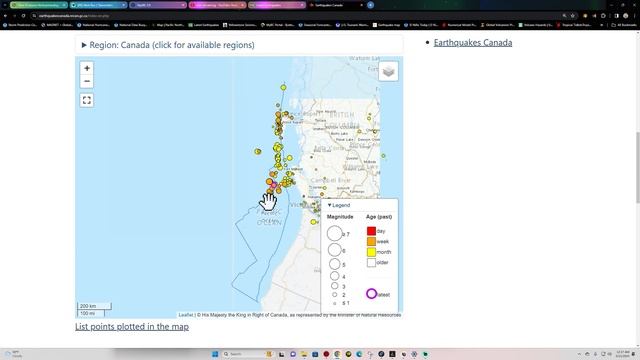Image resolution: width=640 pixels, height=360 pixels.
Task: Open the Chrome profile avatar
Action: 625,16
